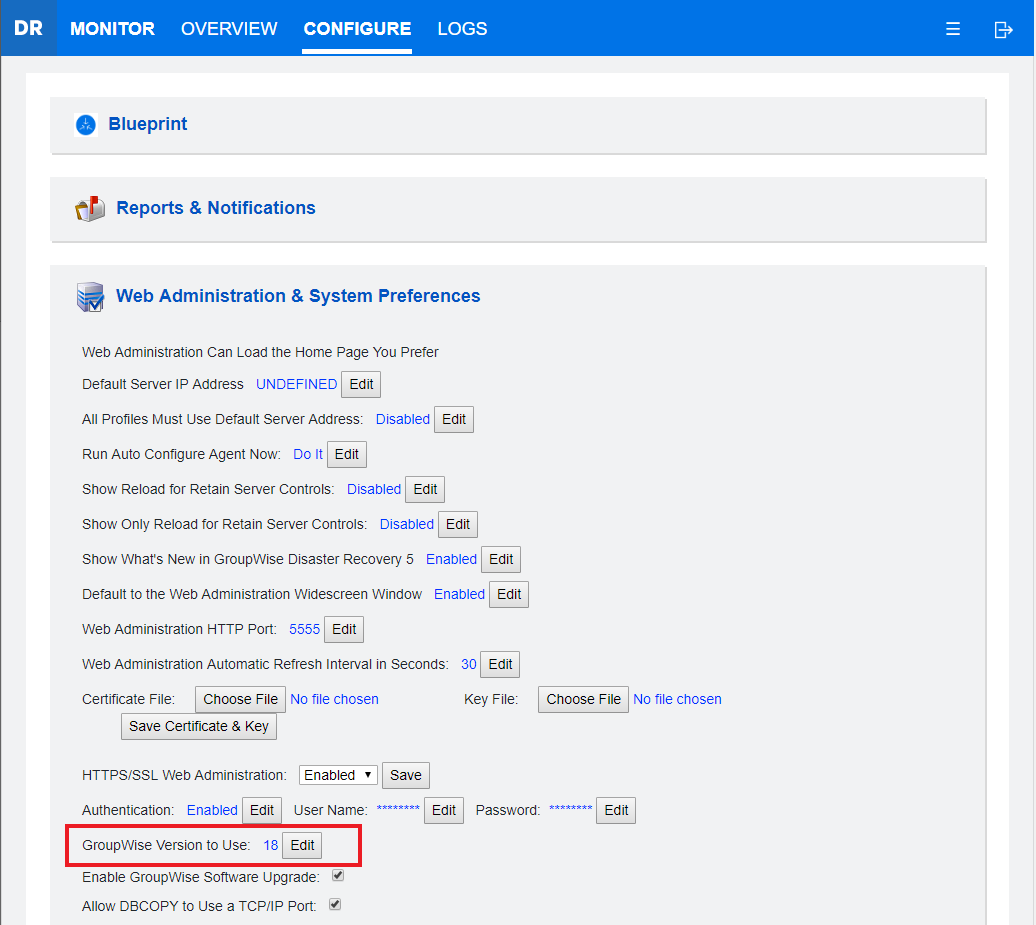Edit the Default Server IP Address
1036x925 pixels.
361,385
